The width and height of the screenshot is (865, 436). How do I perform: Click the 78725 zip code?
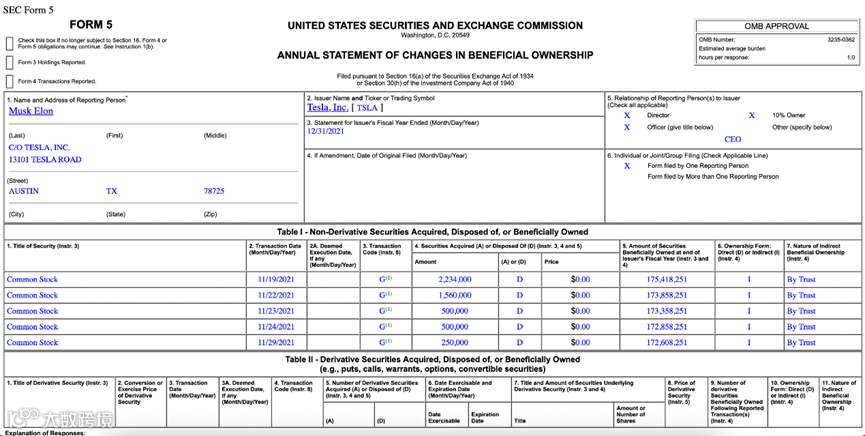214,191
